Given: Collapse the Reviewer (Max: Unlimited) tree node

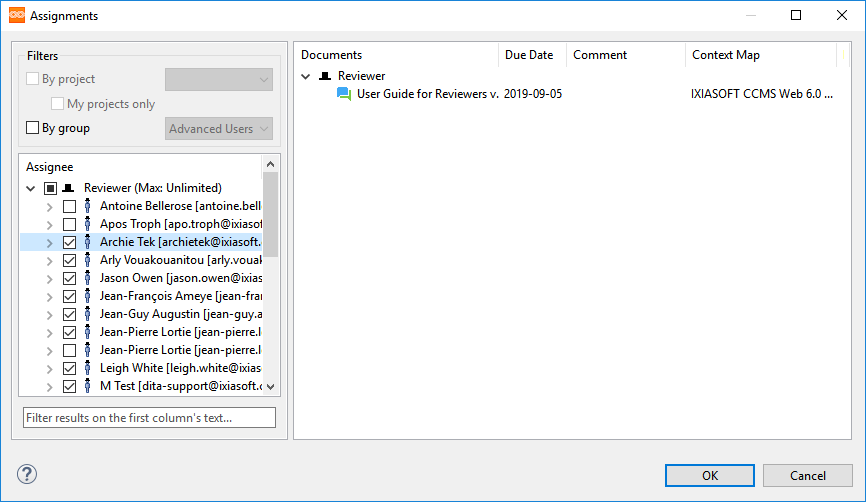Looking at the screenshot, I should coord(31,188).
